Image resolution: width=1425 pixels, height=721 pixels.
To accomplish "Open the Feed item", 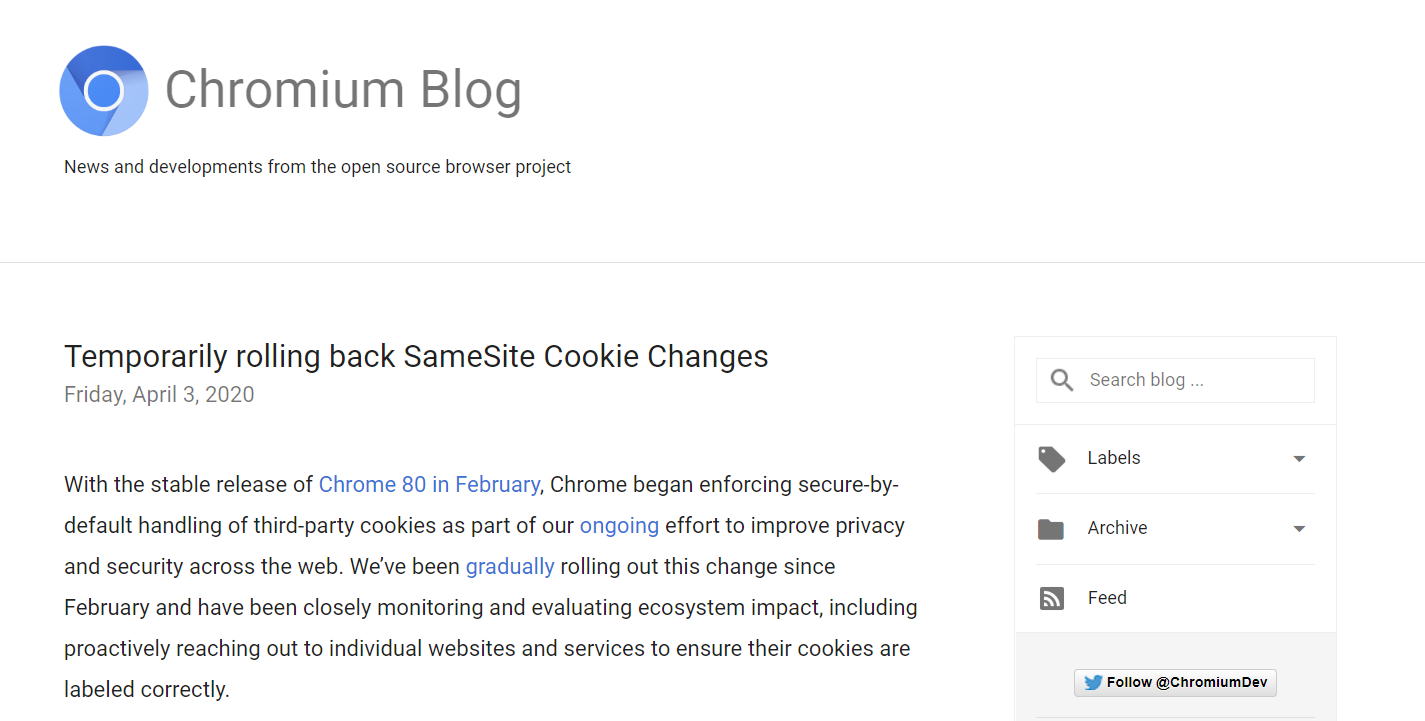I will pos(1107,598).
